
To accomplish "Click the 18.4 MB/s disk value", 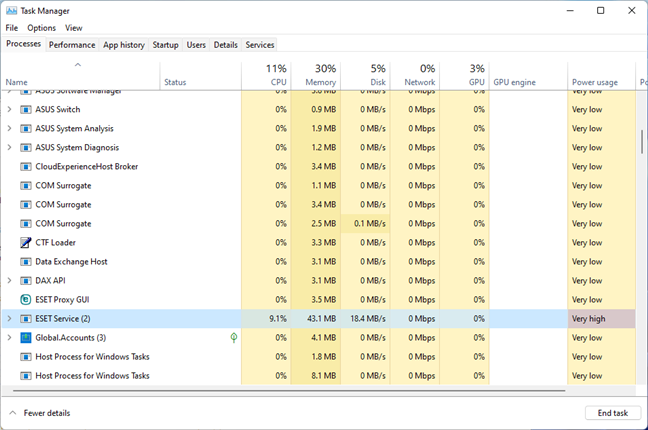I will pos(368,319).
